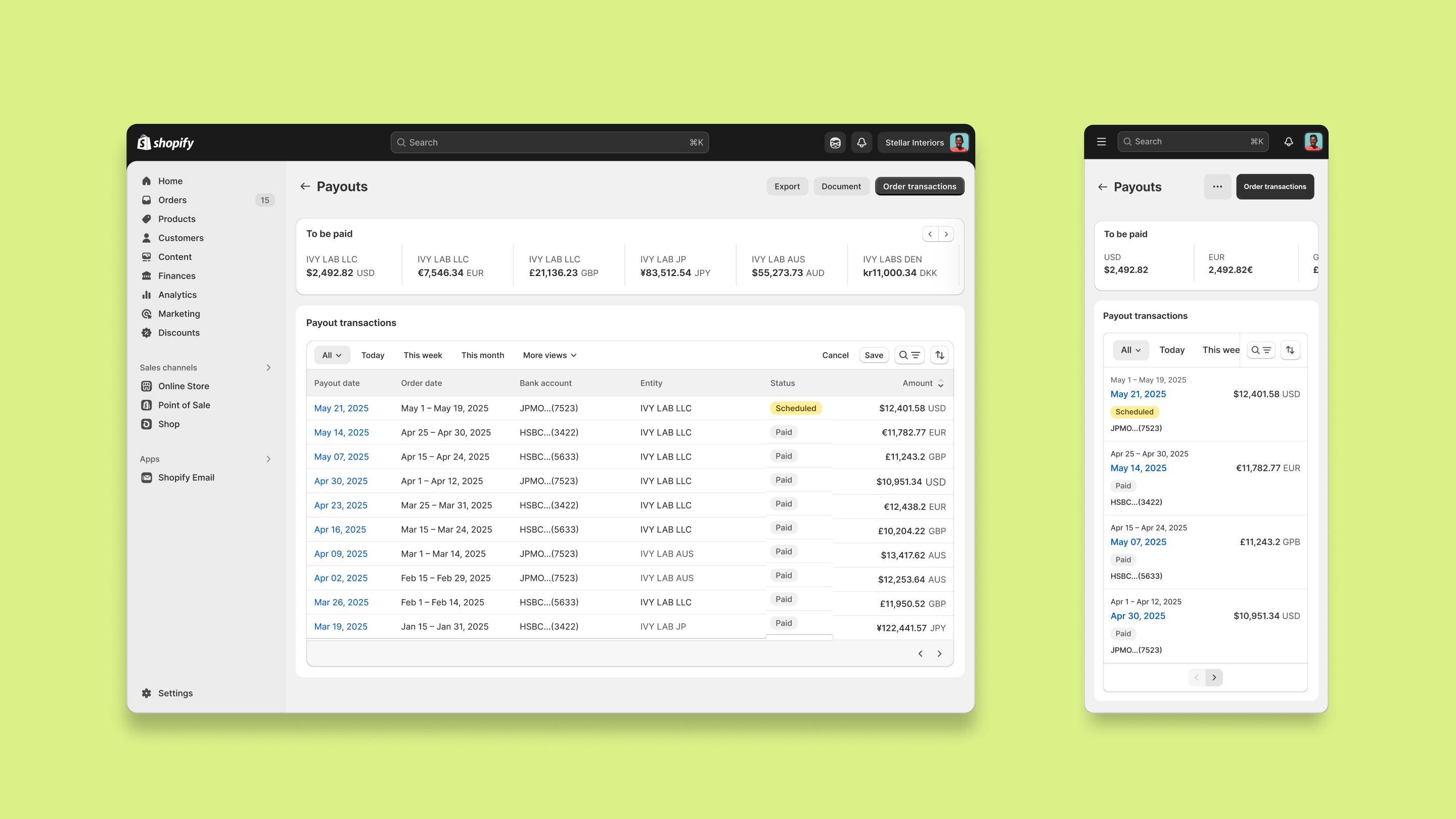The image size is (1456, 819).
Task: Switch to the This week tab
Action: tap(422, 355)
